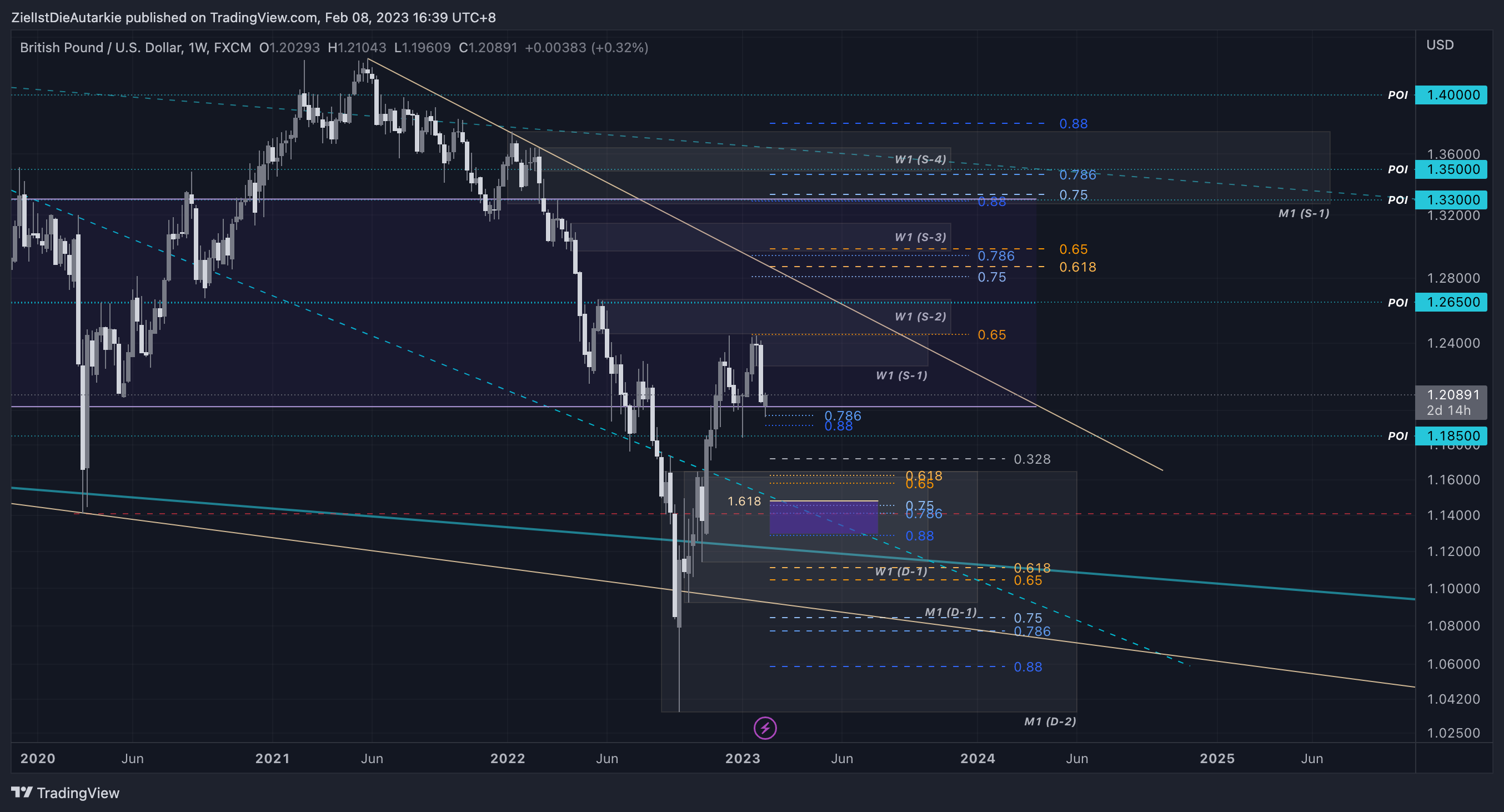Click the 0.328 retracement label
The height and width of the screenshot is (812, 1504).
click(x=1032, y=459)
